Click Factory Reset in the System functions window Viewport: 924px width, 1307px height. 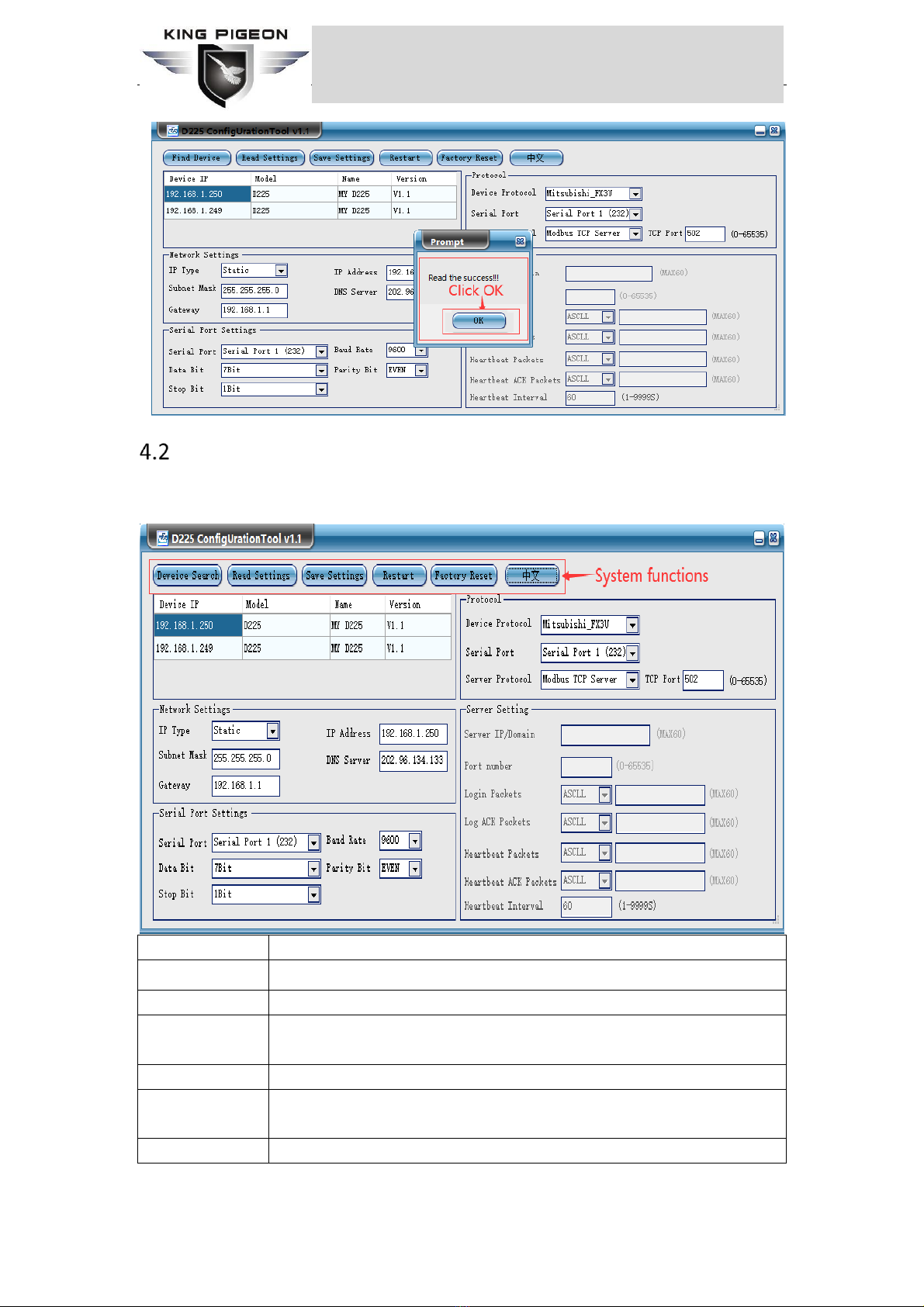pos(464,576)
